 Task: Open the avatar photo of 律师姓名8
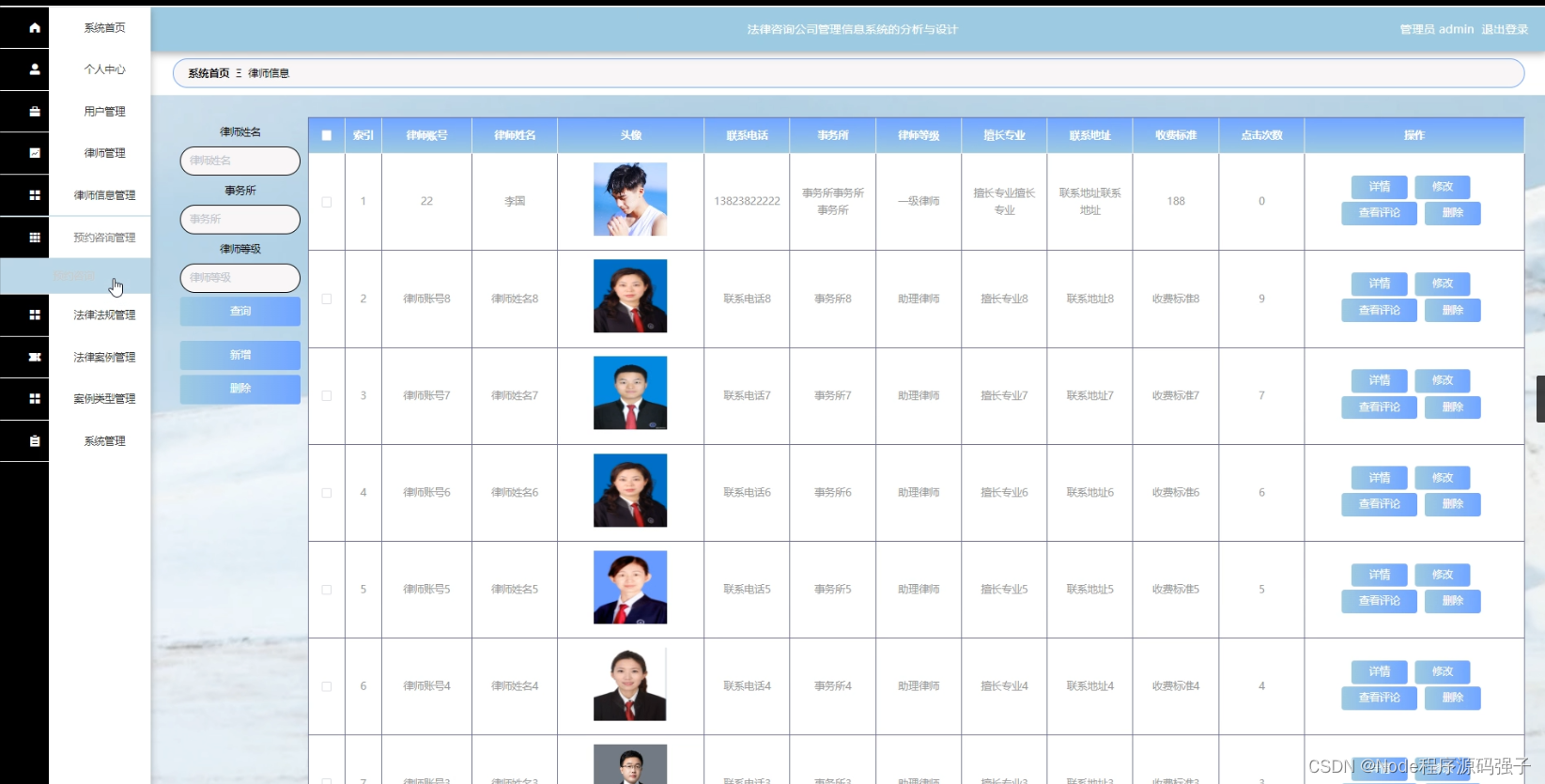(x=630, y=296)
